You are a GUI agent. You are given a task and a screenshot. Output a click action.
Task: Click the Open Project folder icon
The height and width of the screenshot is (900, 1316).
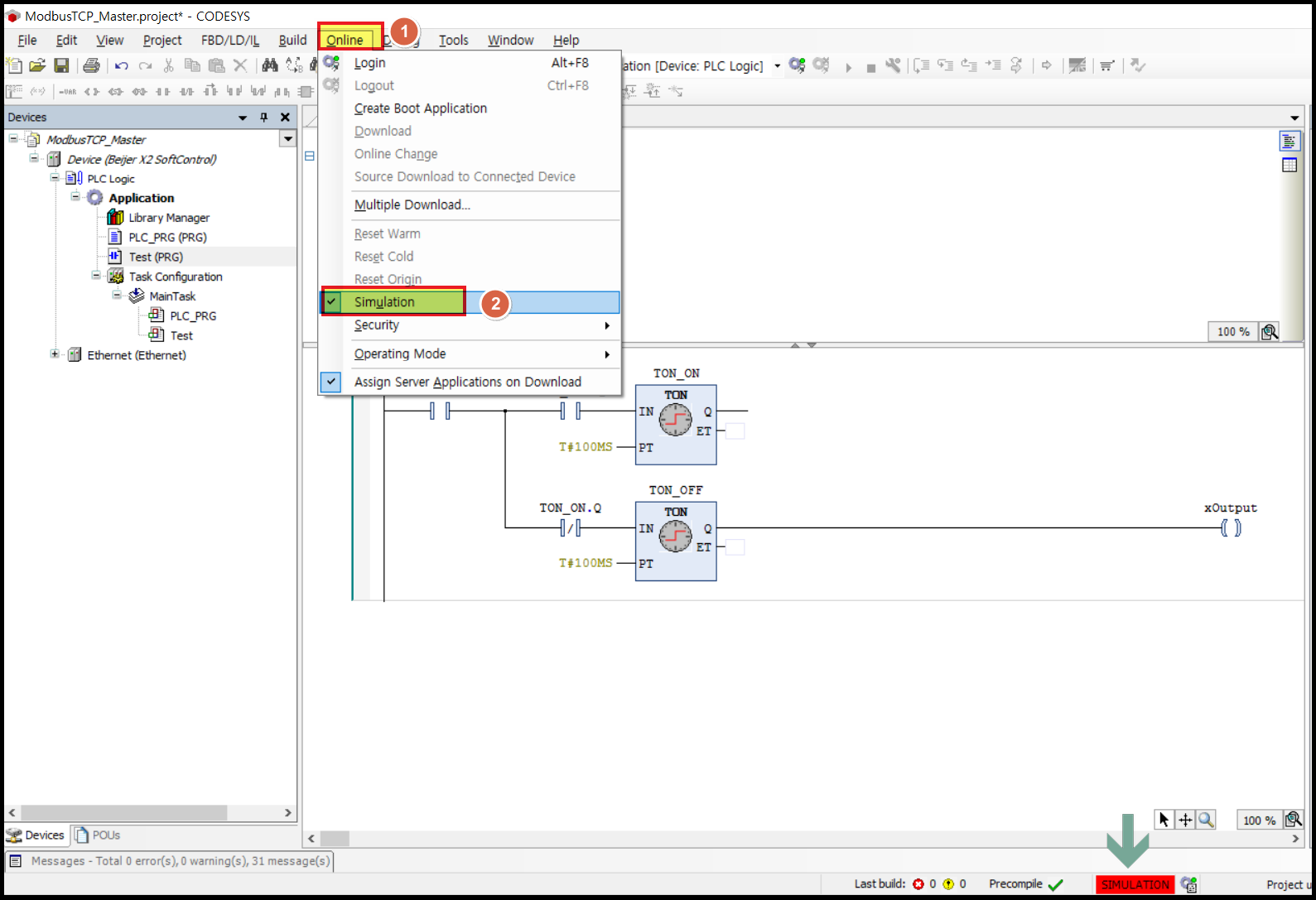coord(37,65)
